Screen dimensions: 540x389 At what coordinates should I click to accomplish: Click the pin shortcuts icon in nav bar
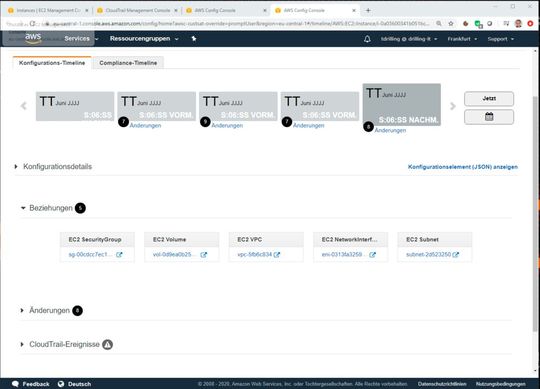[194, 39]
